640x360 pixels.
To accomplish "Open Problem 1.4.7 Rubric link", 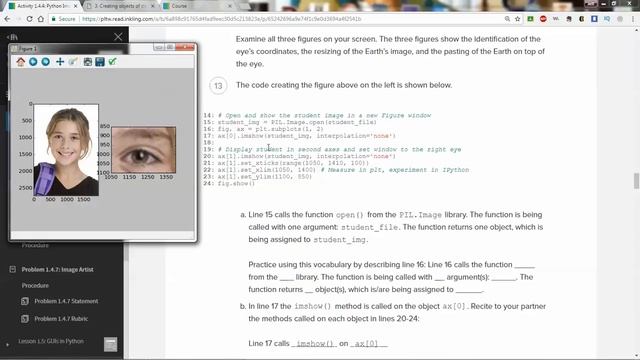I will point(61,319).
